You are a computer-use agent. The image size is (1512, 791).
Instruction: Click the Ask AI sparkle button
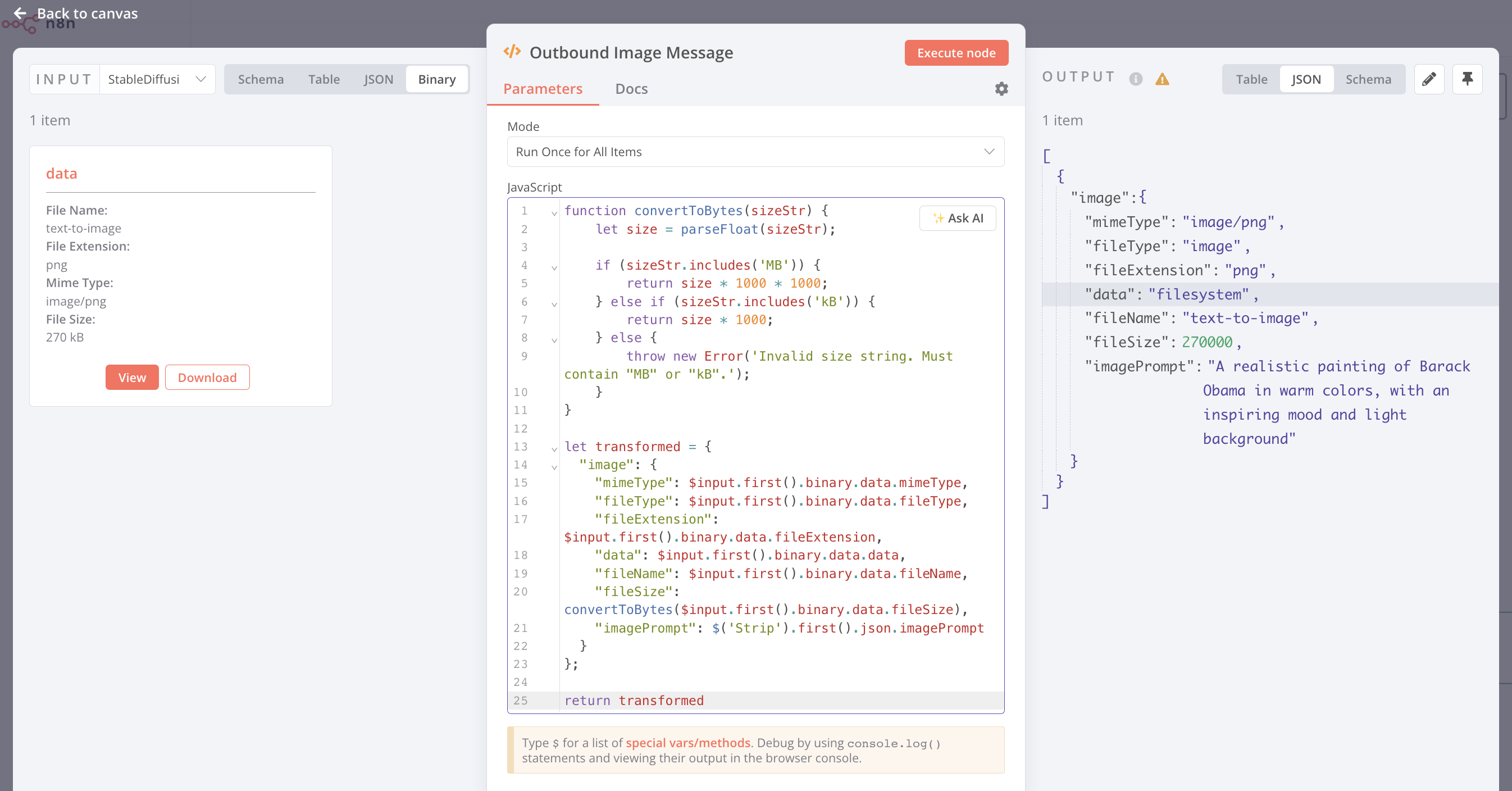(x=957, y=218)
